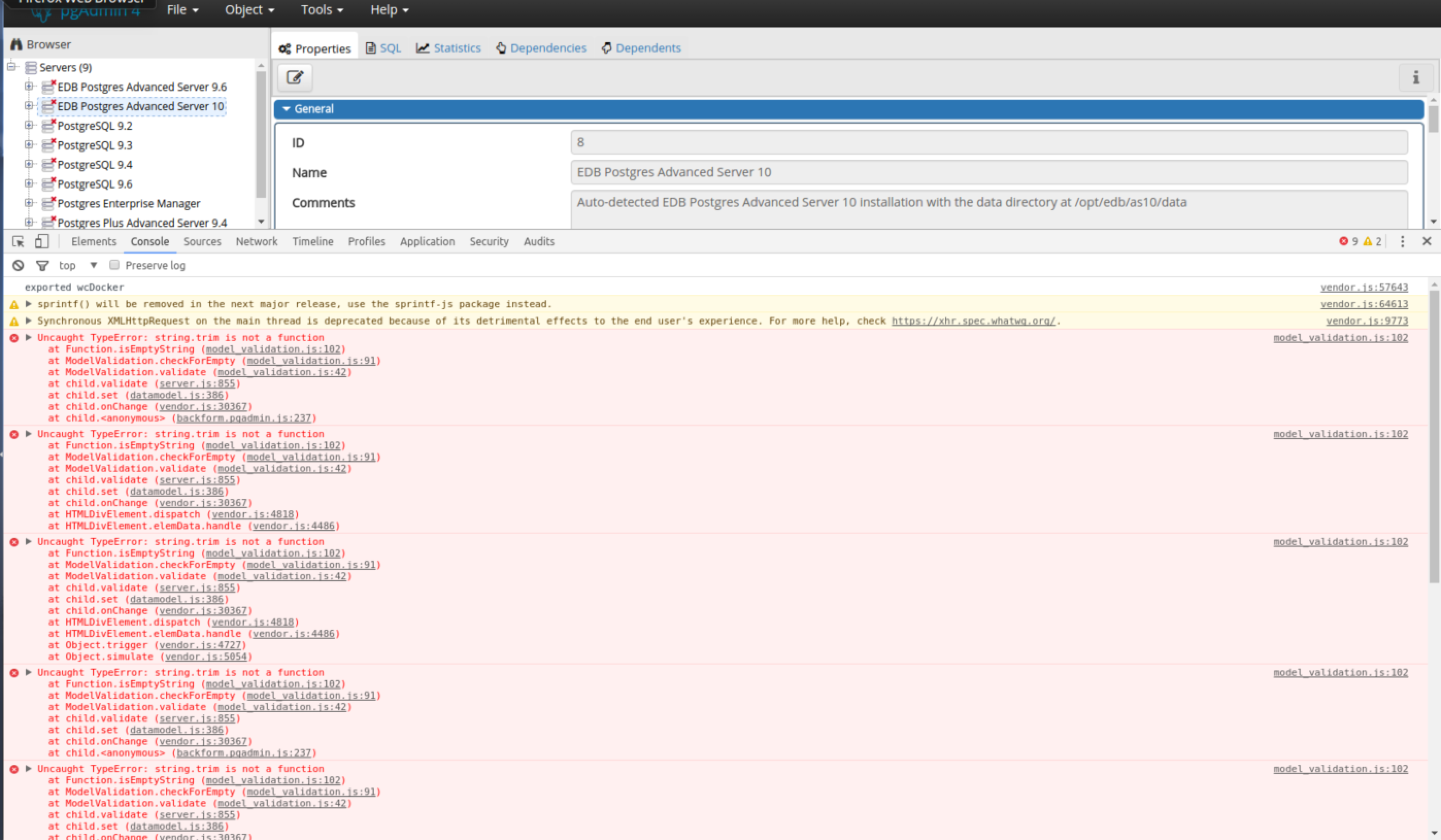Screen dimensions: 1441x840
Task: Enable the Preserve log checkbox
Action: [114, 265]
